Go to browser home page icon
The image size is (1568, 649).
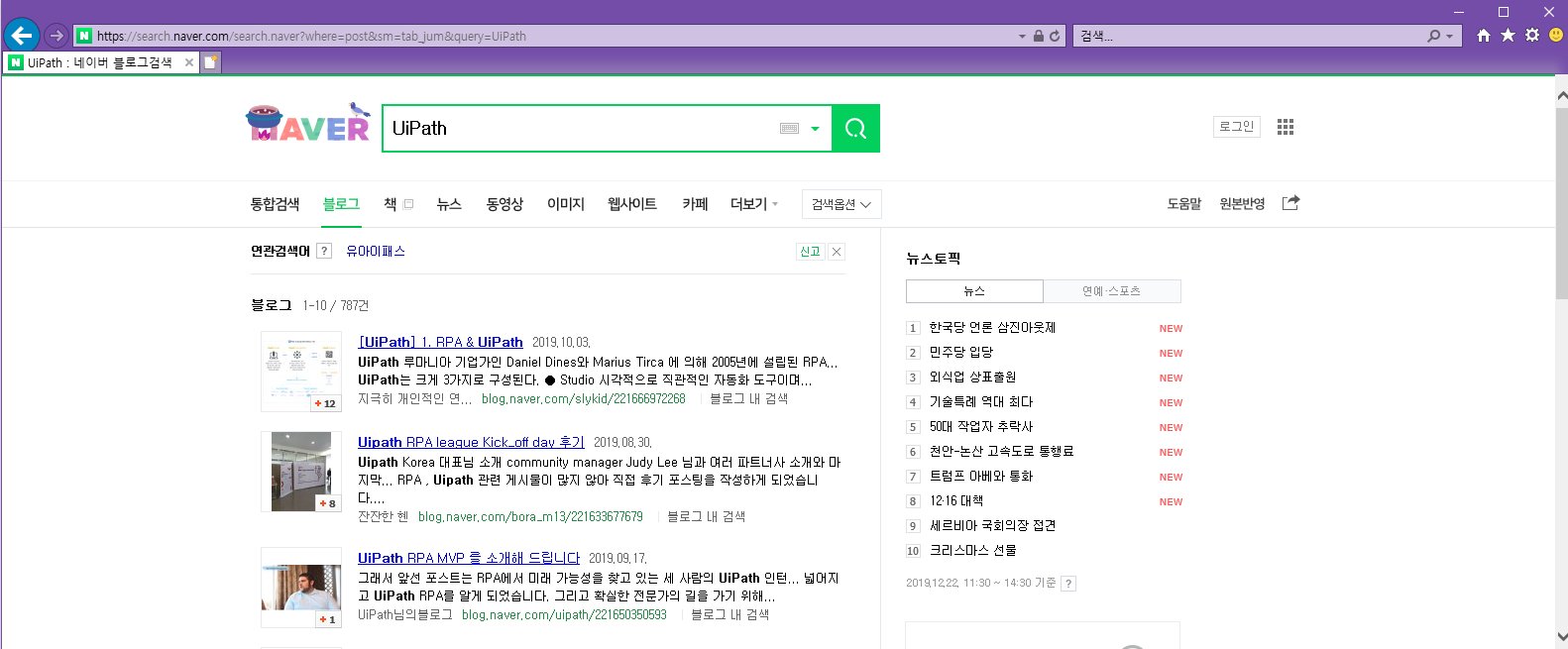tap(1484, 36)
